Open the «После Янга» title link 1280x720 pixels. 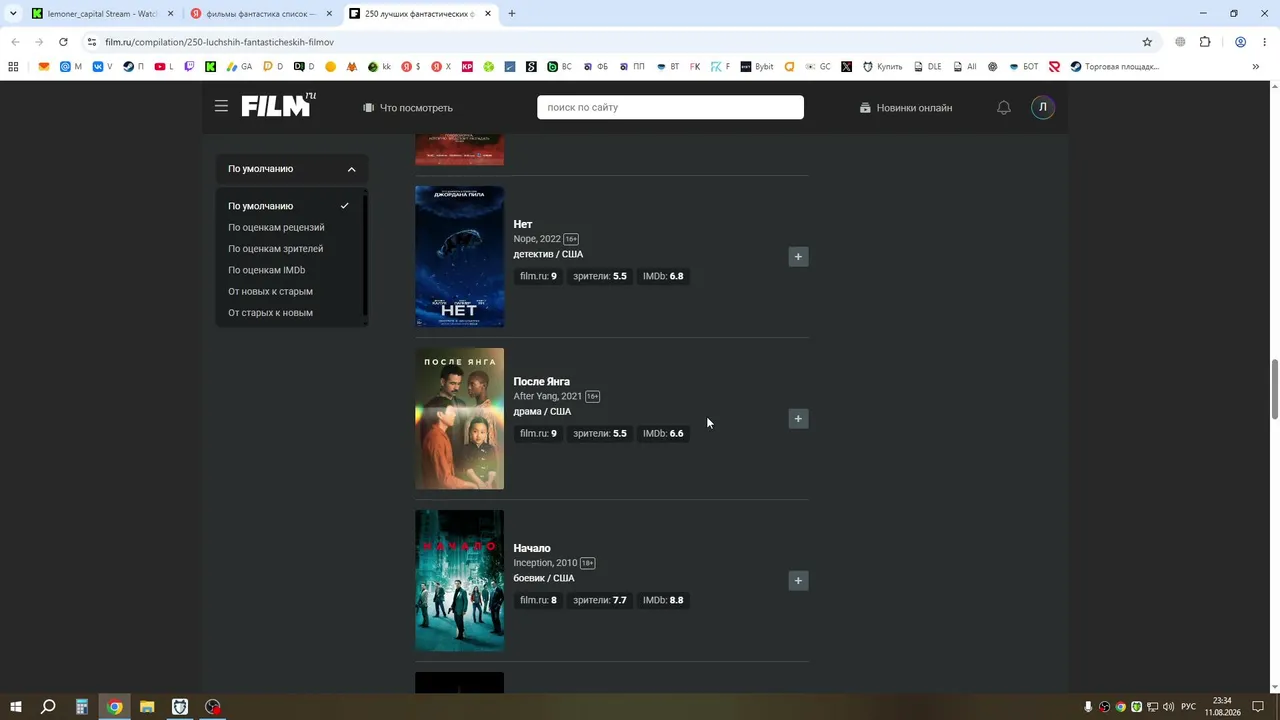pos(542,382)
